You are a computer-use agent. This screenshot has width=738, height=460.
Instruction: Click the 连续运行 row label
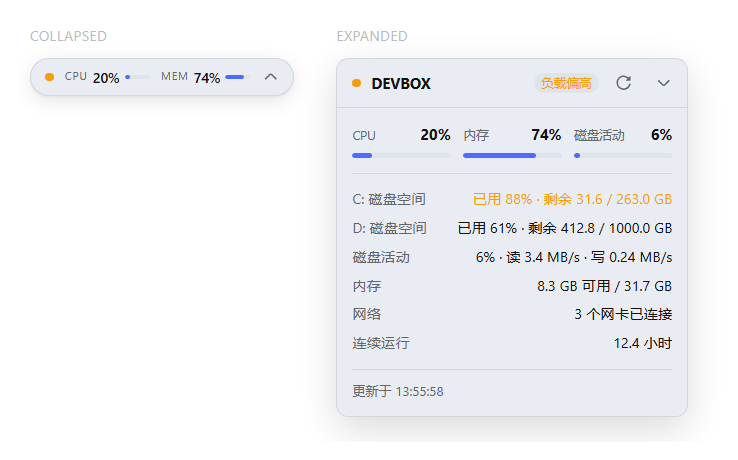click(381, 343)
